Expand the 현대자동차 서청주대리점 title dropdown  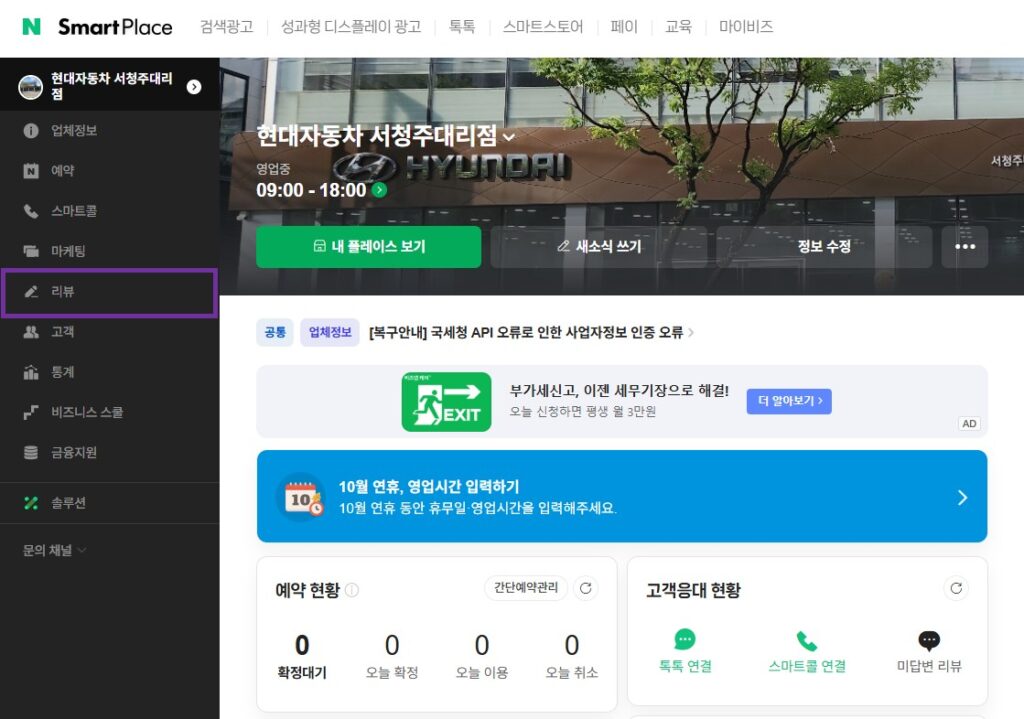509,137
